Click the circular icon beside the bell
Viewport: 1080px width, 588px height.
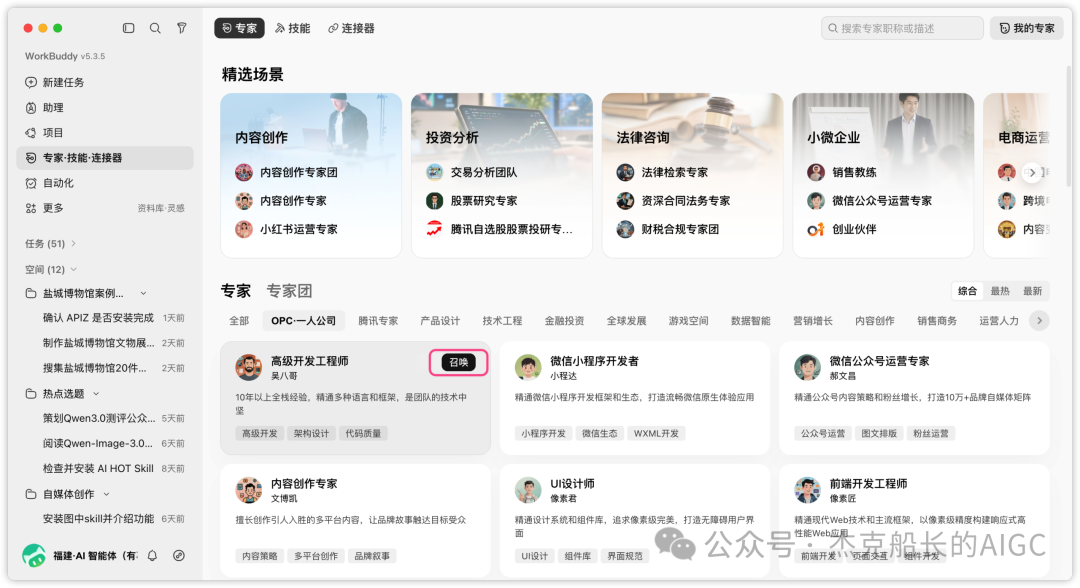click(x=179, y=556)
